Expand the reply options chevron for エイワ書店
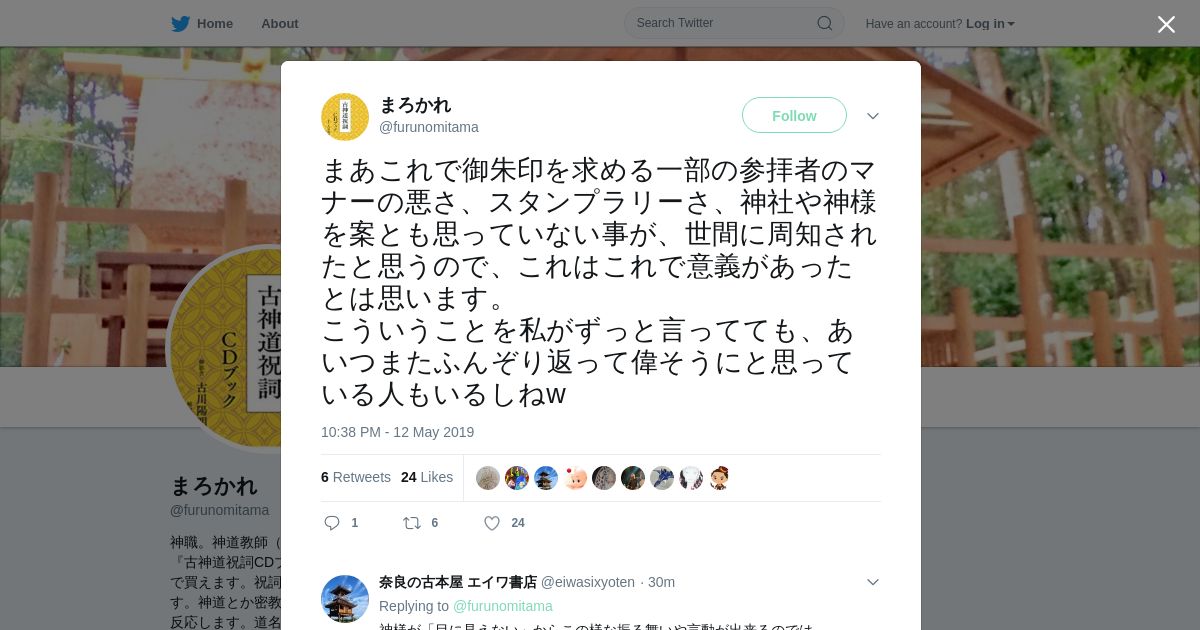 pos(873,582)
